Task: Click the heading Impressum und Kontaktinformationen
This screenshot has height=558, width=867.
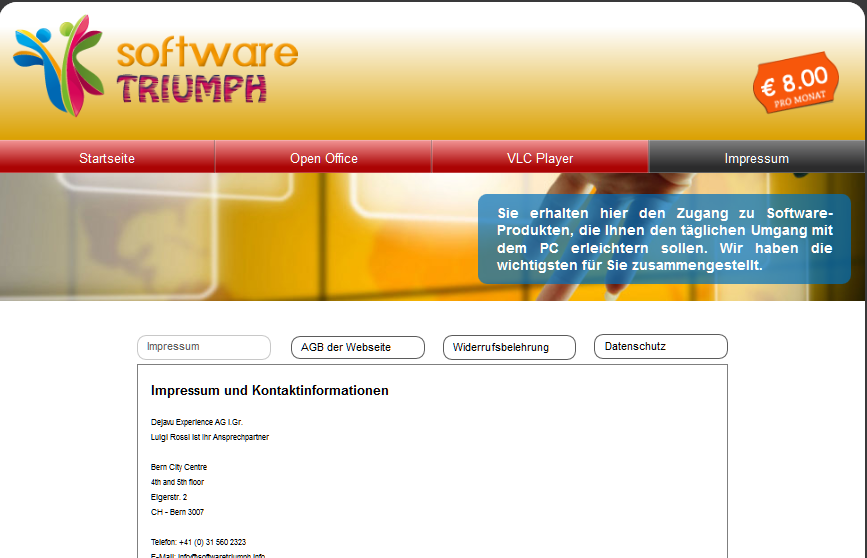Action: (x=270, y=390)
